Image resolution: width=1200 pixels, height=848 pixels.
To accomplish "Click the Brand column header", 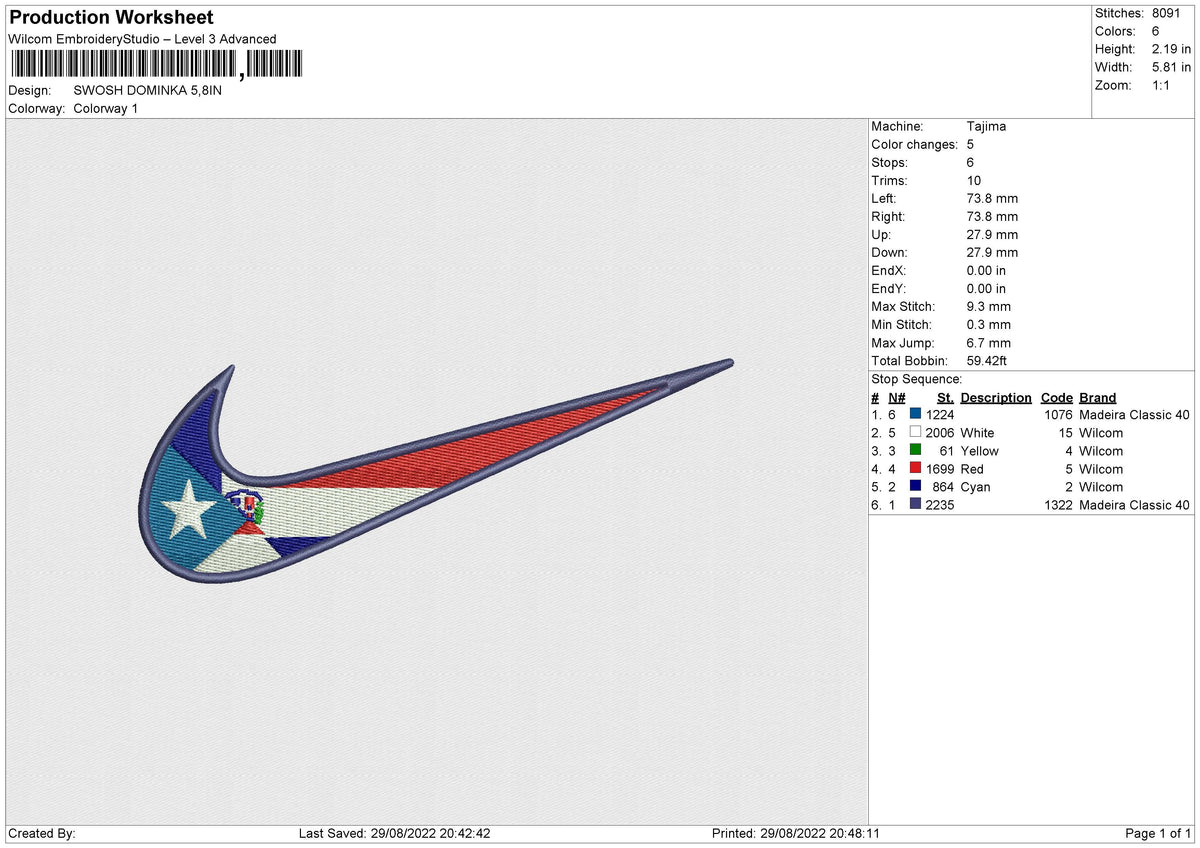I will [x=1098, y=397].
